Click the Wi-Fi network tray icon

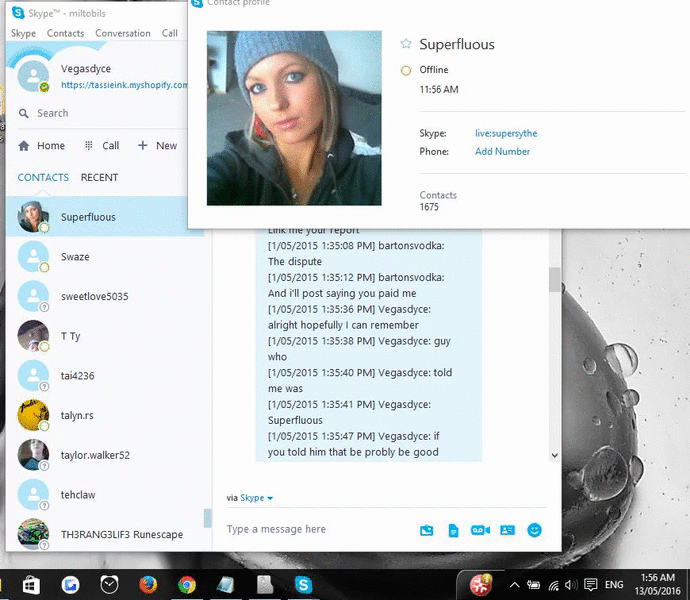554,585
